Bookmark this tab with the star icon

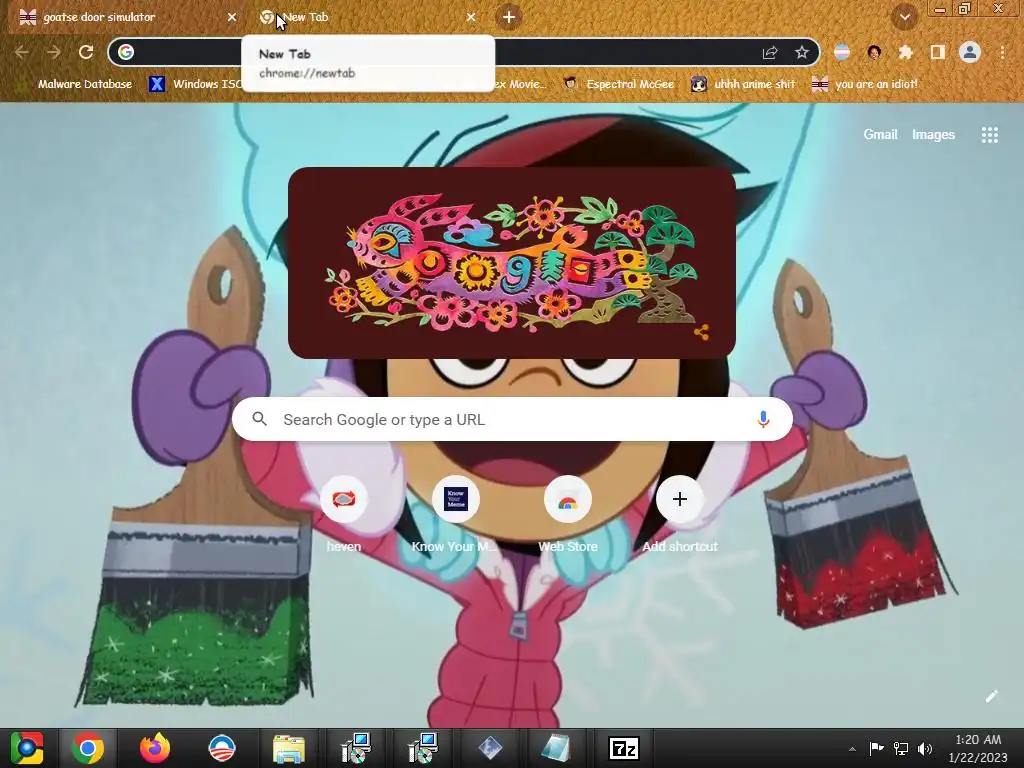(802, 52)
